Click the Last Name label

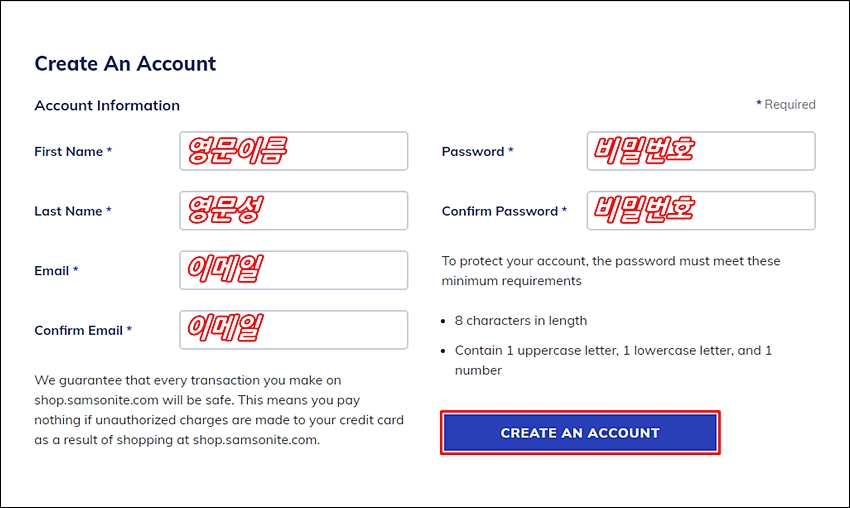(x=73, y=211)
